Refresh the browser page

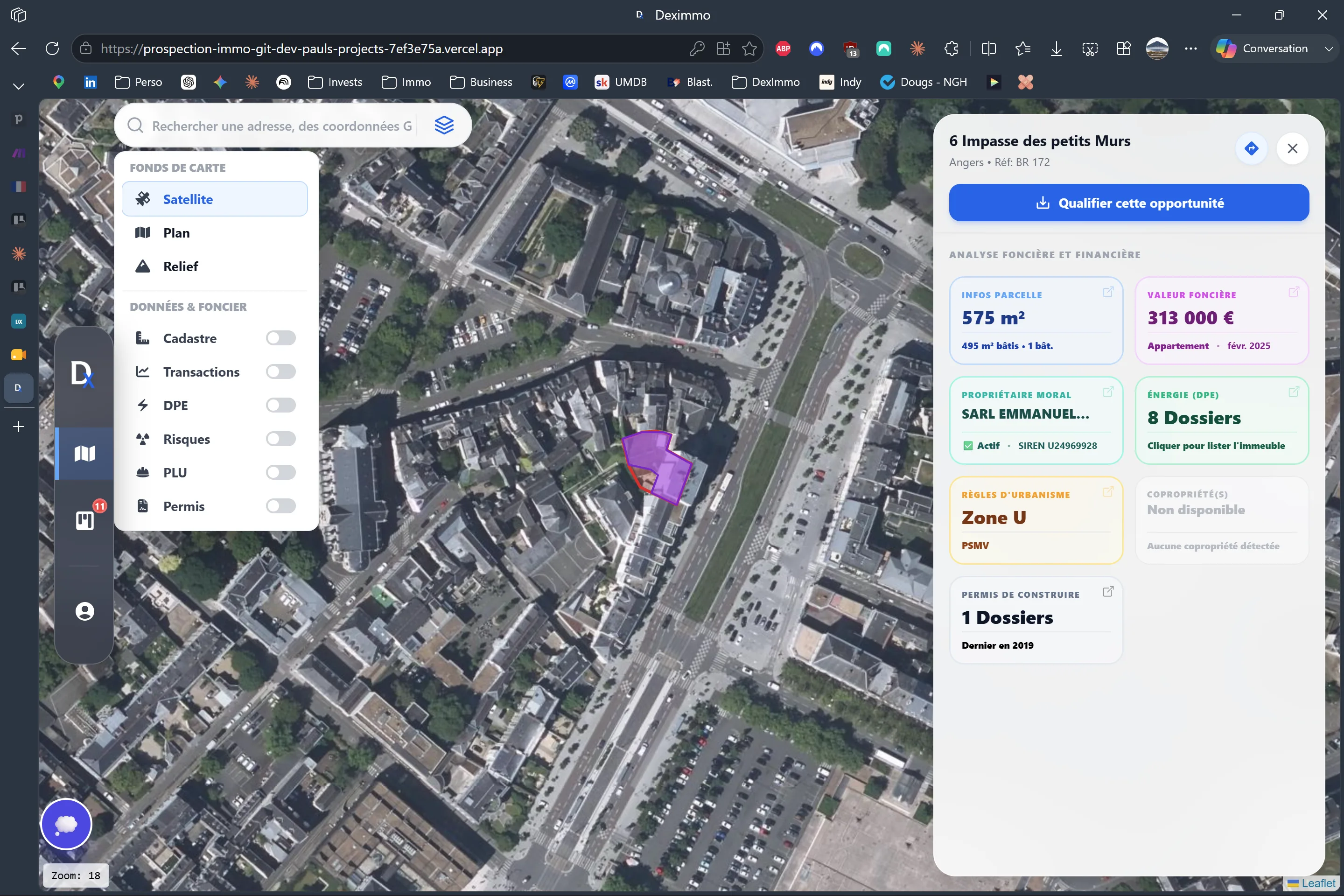[53, 49]
